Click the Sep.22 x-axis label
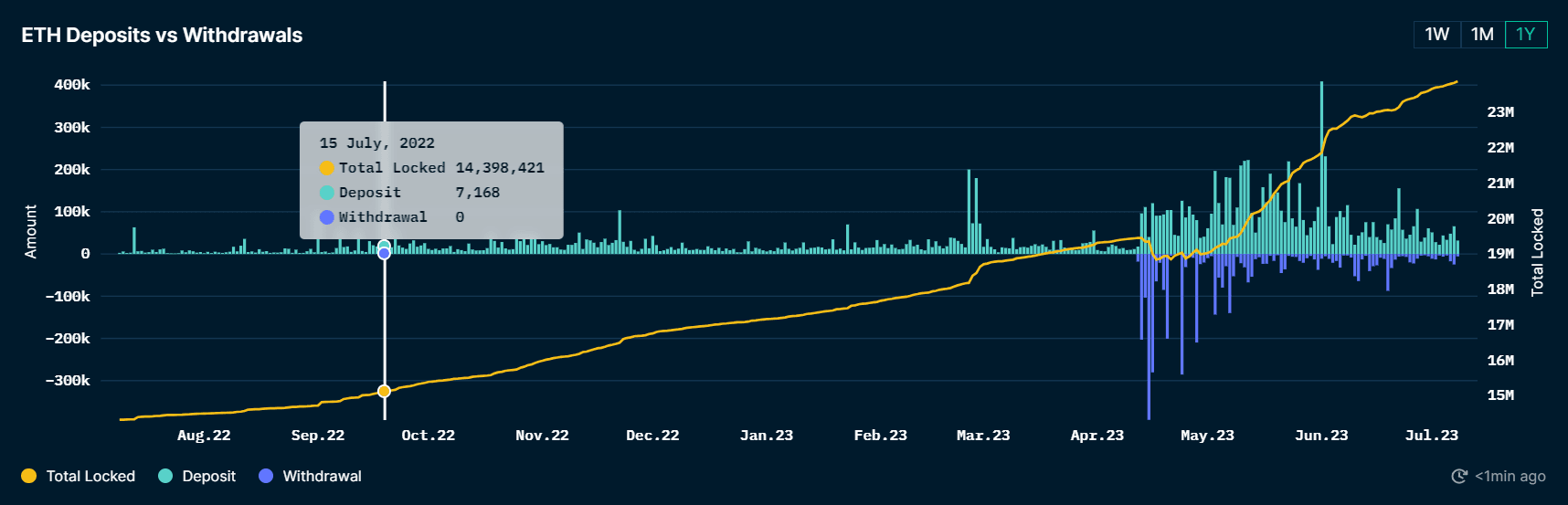 (x=318, y=436)
